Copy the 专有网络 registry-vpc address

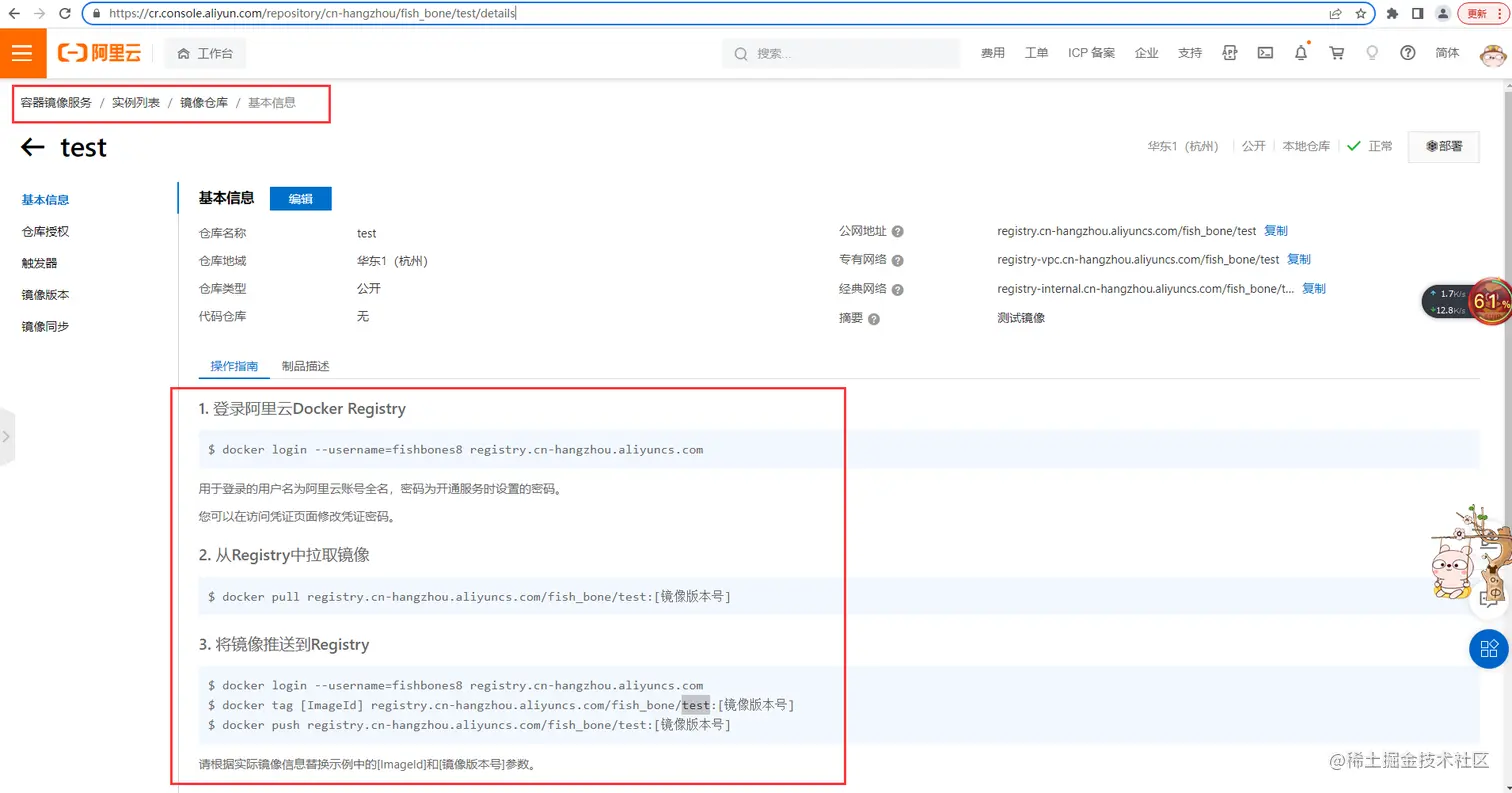click(1299, 259)
